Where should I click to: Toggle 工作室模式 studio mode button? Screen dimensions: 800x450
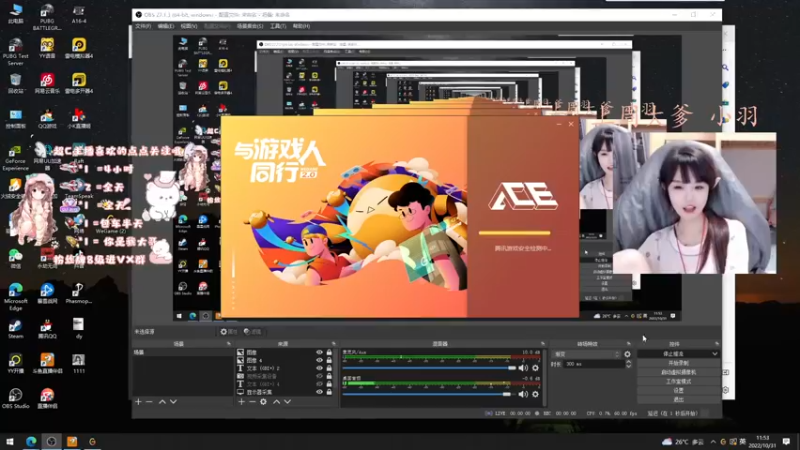click(679, 382)
